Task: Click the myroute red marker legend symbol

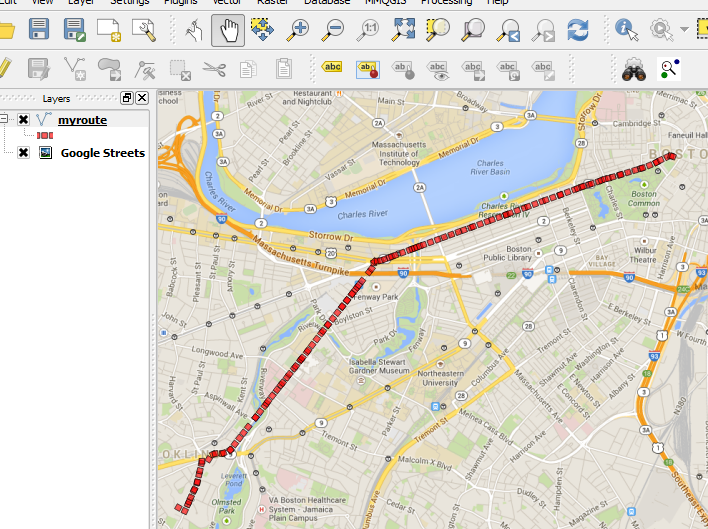Action: click(x=45, y=135)
